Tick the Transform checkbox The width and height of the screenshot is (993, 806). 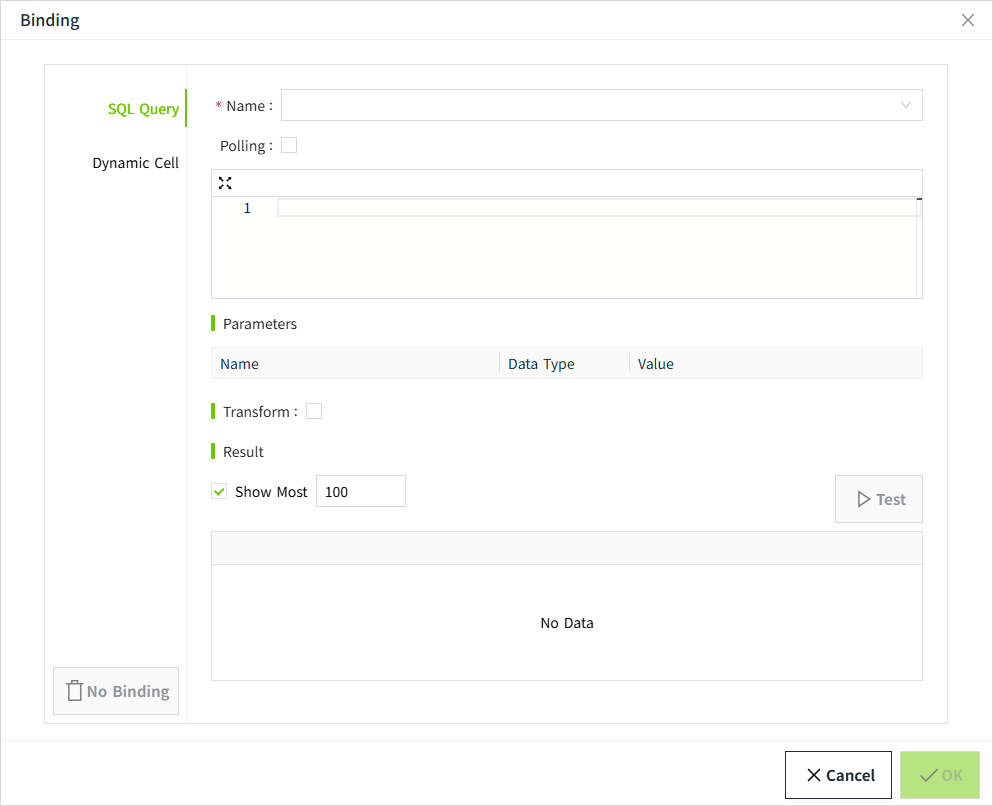pyautogui.click(x=314, y=411)
